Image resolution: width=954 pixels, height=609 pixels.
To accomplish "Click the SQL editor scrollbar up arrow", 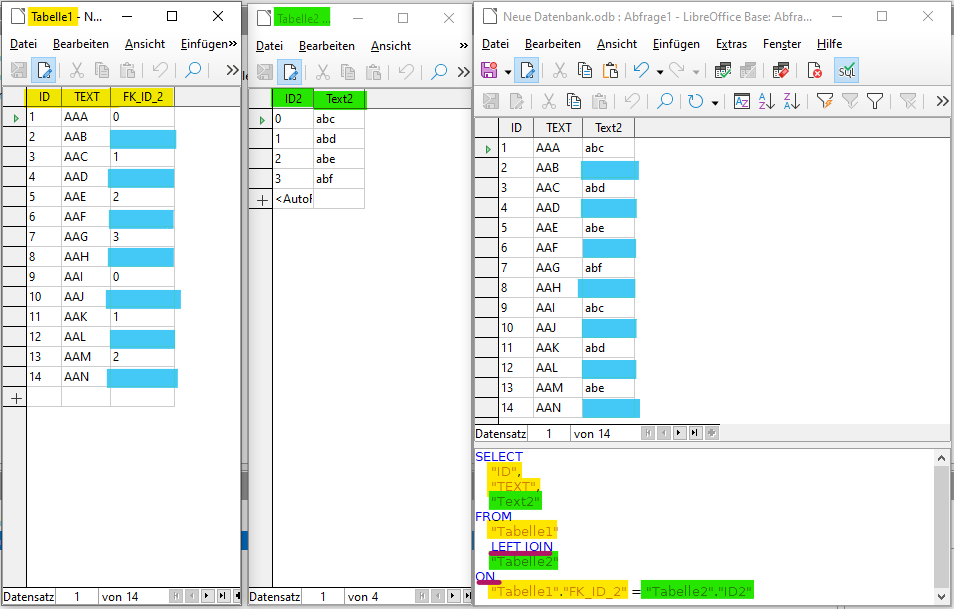I will 941,458.
